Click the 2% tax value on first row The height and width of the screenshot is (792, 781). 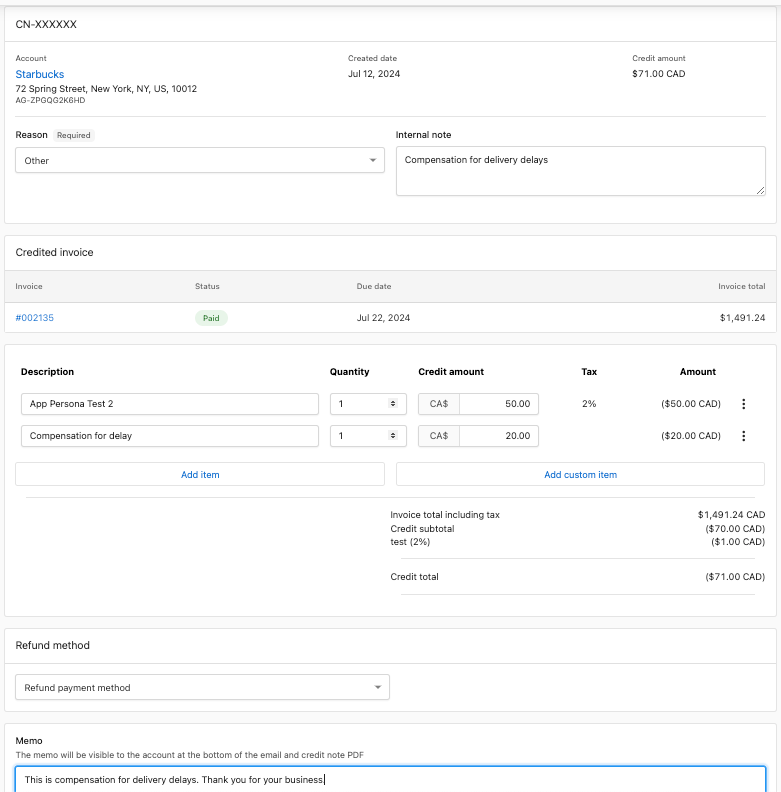pyautogui.click(x=589, y=404)
